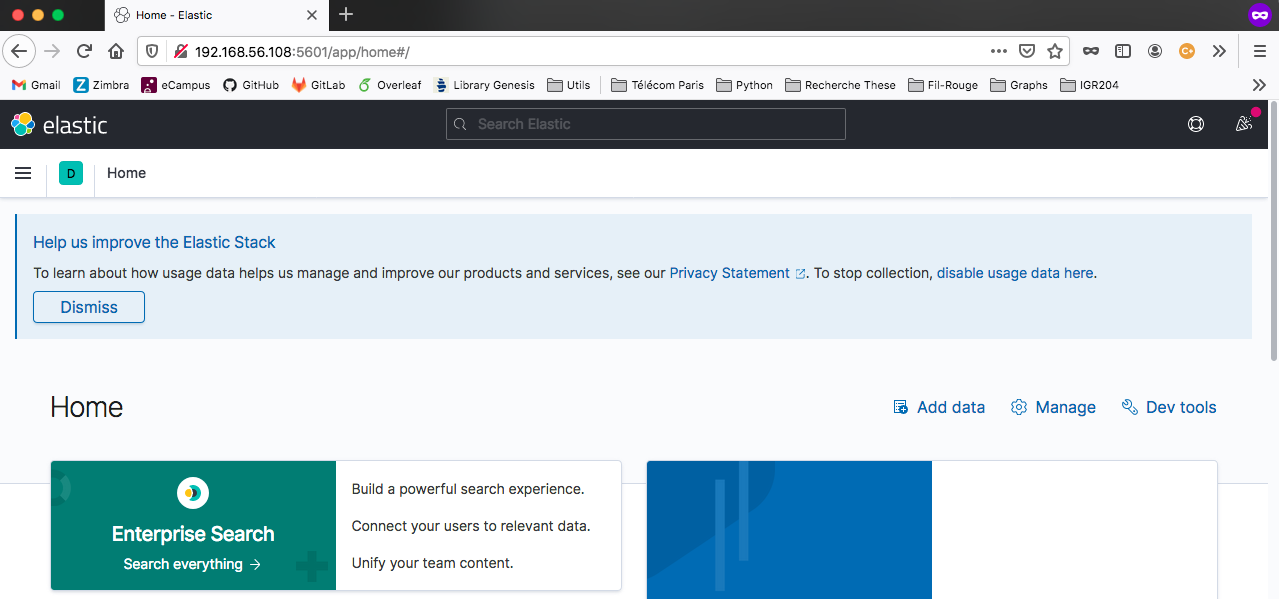Open the Firefox application menu

(1259, 51)
